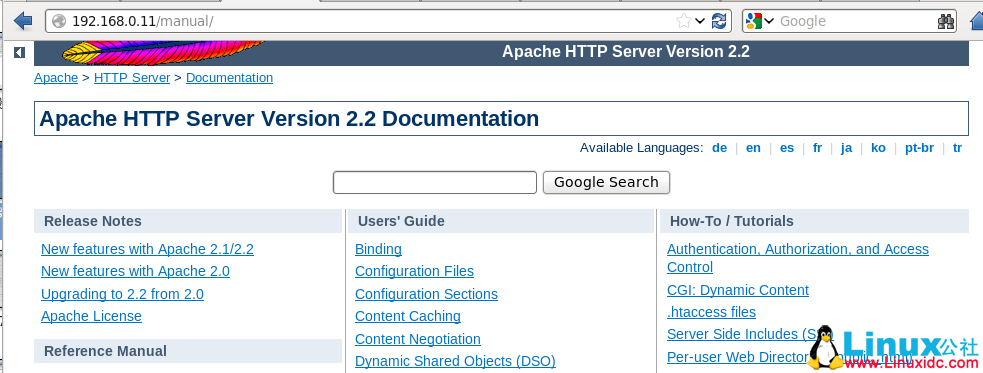Open Authentication, Authorization, and Access Control link
The width and height of the screenshot is (983, 373).
tap(797, 258)
